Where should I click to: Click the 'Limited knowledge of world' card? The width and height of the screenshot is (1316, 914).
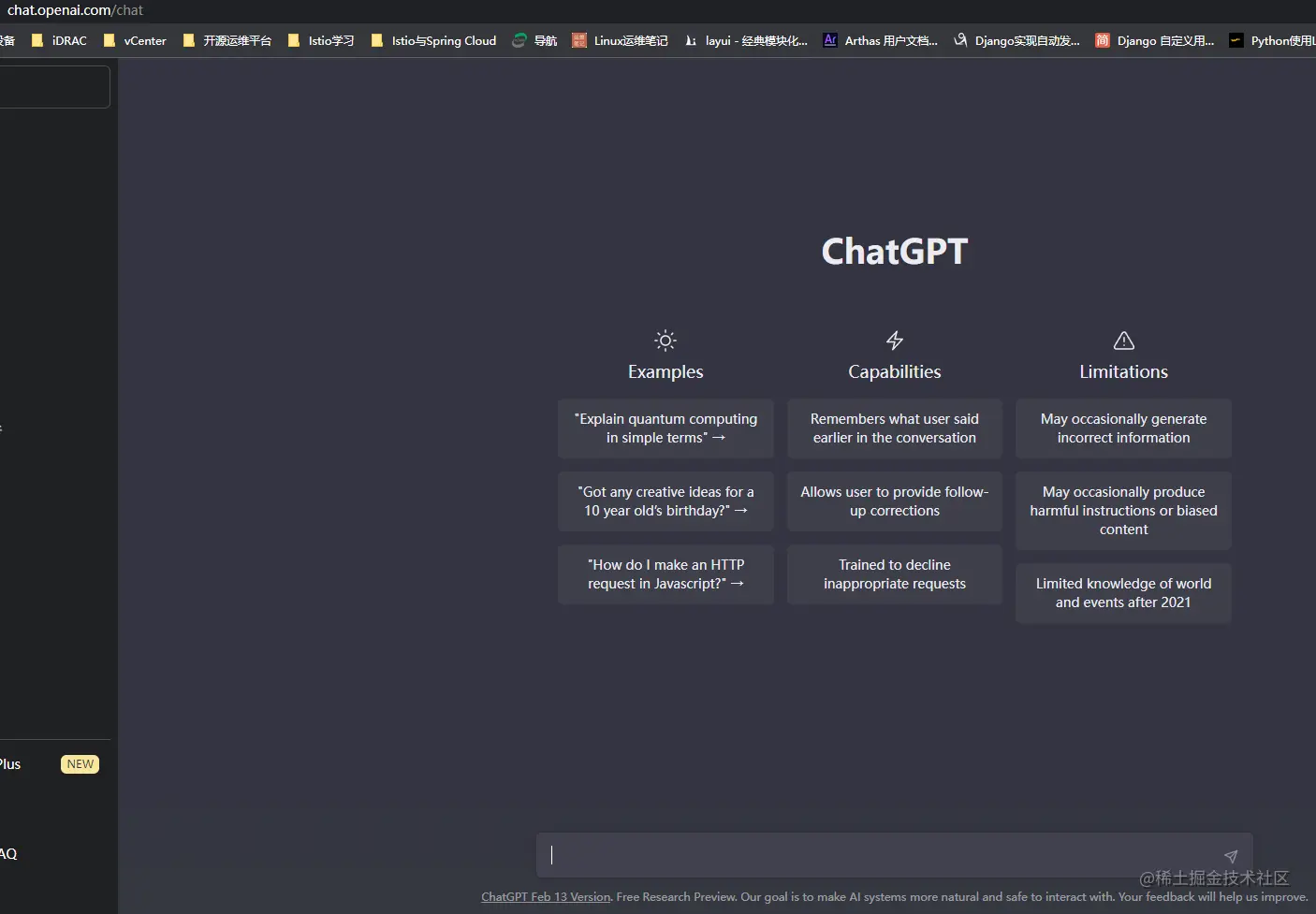(1124, 593)
